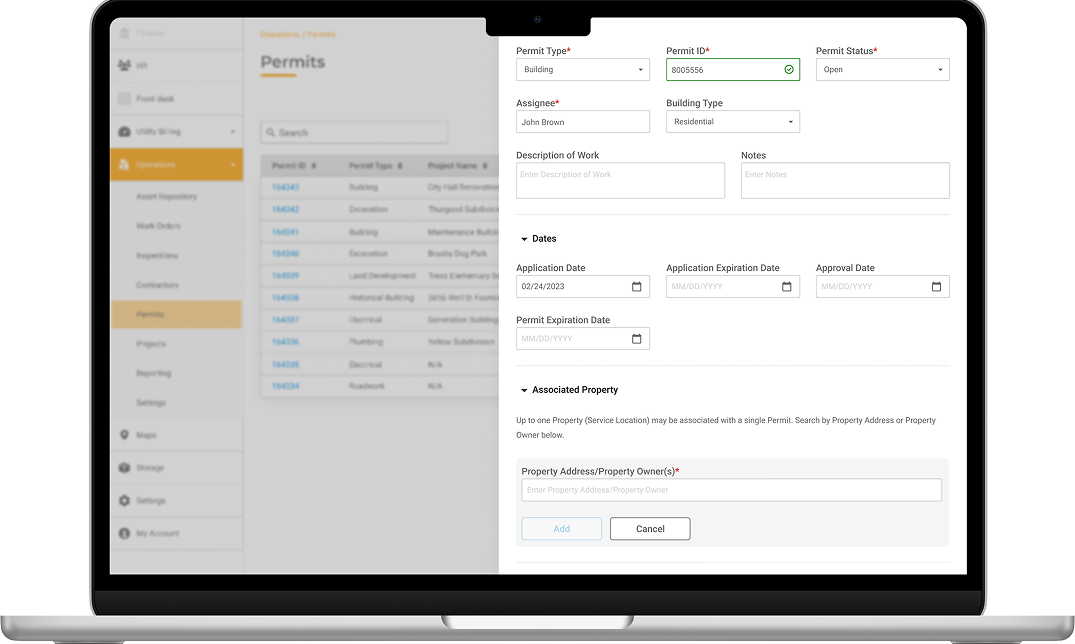Screen dimensions: 1075x644
Task: Open the Application Expiration Date calendar icon
Action: point(786,287)
